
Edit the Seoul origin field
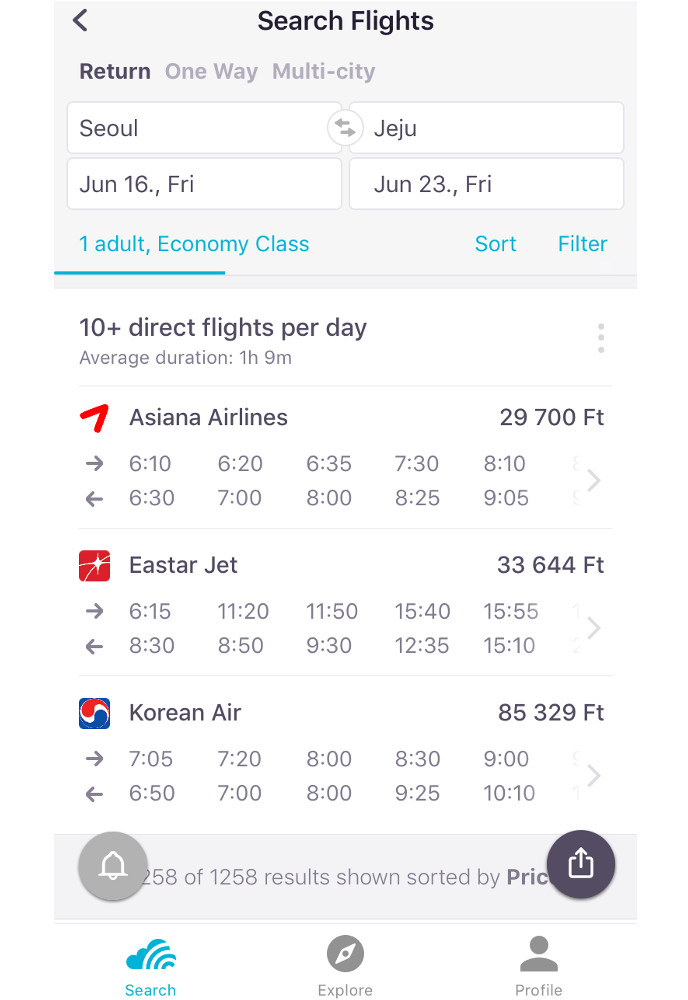click(x=204, y=128)
